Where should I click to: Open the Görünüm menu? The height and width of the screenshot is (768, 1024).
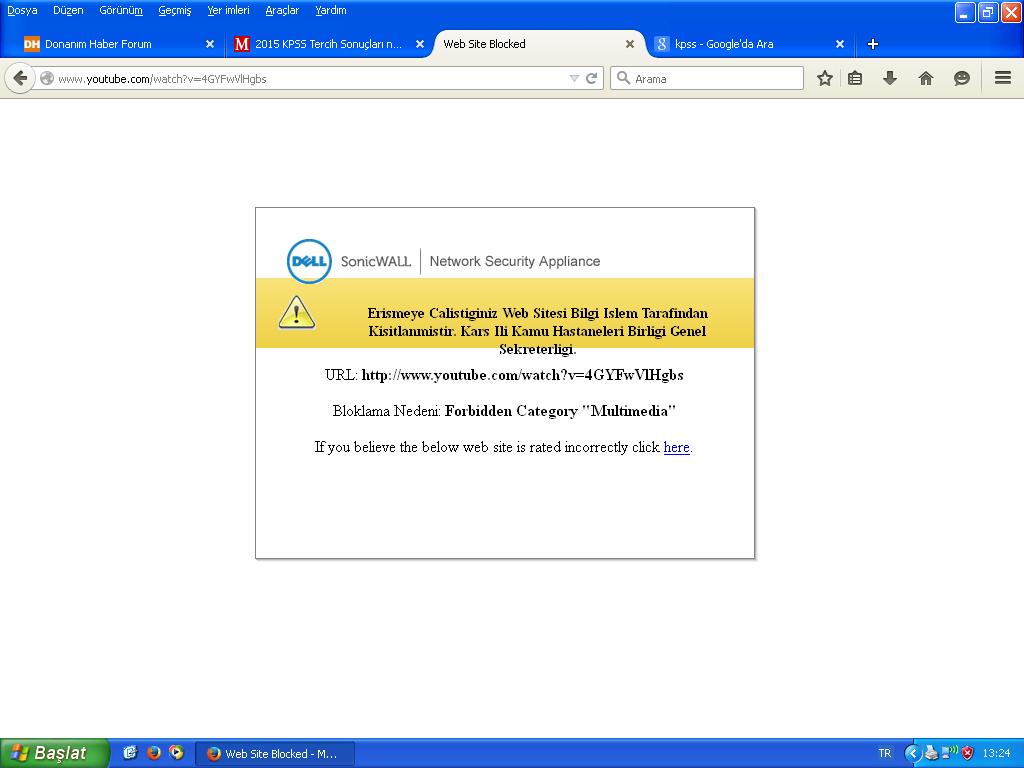pos(121,10)
